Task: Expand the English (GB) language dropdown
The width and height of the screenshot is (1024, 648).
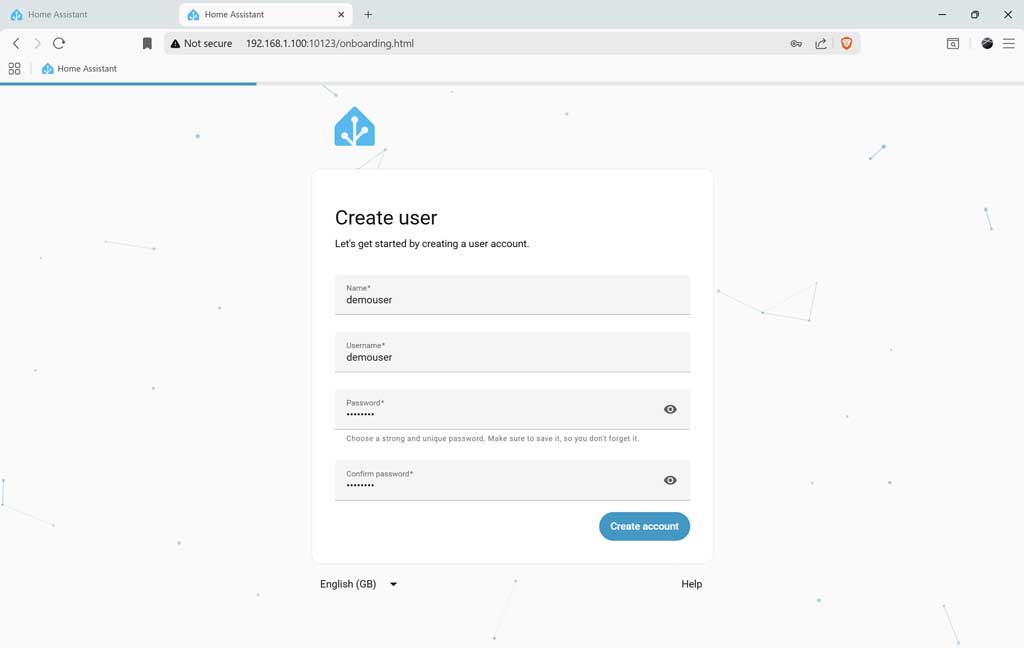Action: coord(359,584)
